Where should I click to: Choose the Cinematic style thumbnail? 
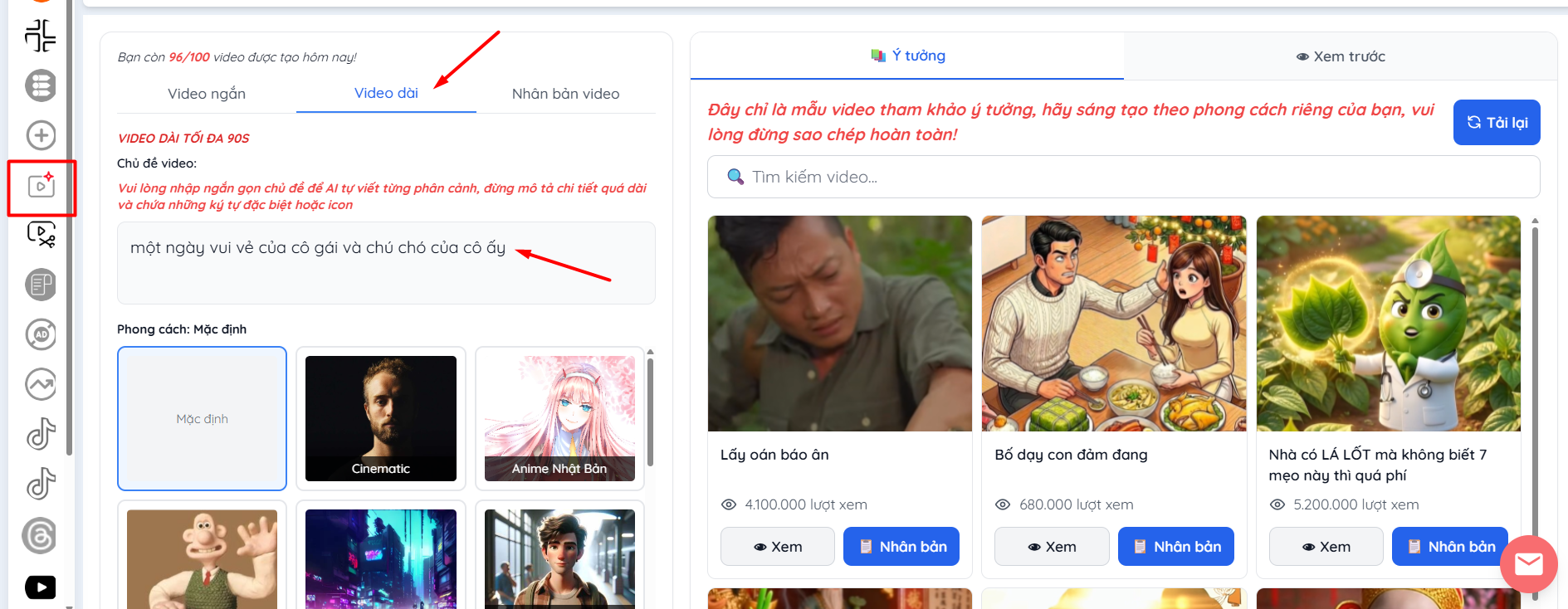[x=381, y=418]
